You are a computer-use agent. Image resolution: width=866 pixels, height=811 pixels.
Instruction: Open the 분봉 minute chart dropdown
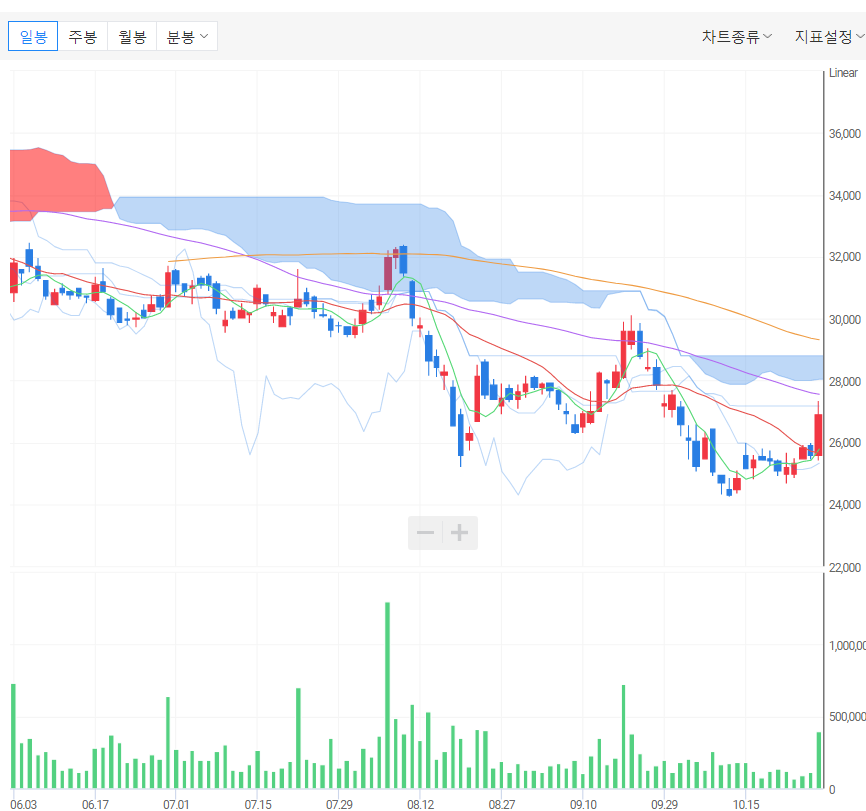(187, 36)
